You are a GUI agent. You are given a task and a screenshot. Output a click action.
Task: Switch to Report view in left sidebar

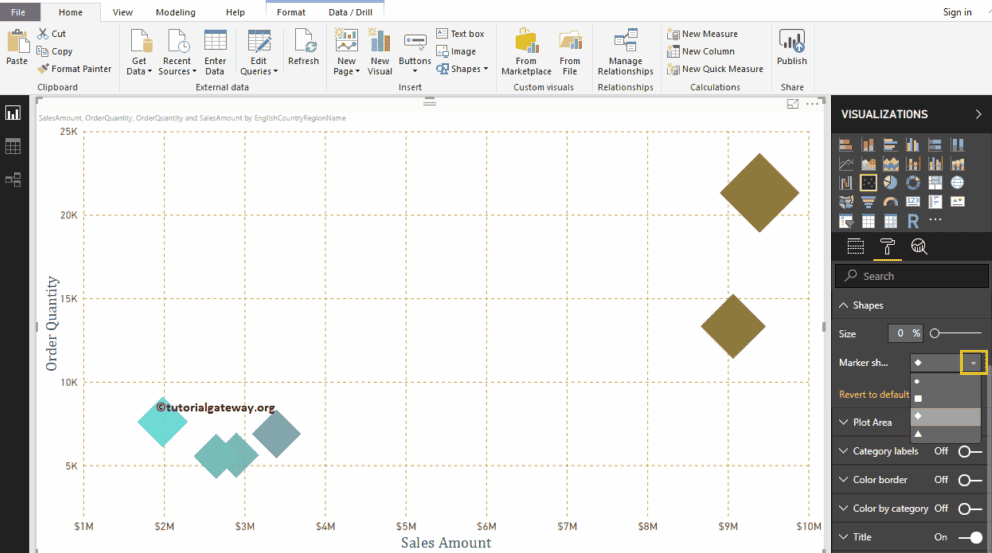coord(13,113)
